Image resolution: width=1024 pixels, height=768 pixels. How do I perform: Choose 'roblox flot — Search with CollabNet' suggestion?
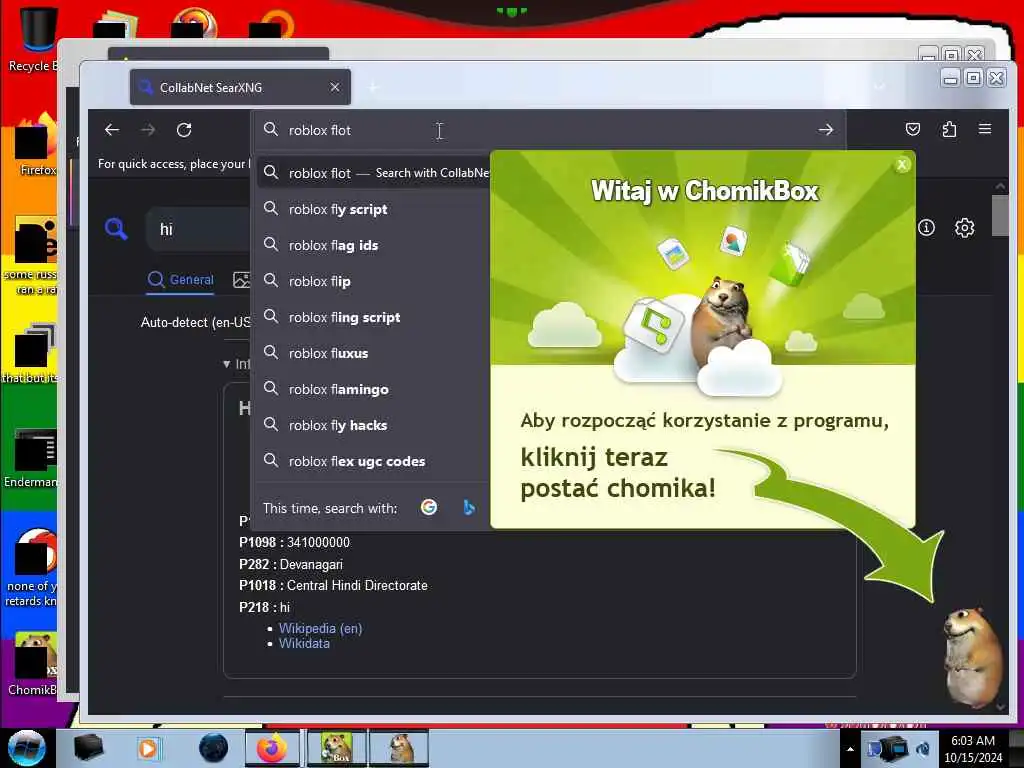click(374, 173)
